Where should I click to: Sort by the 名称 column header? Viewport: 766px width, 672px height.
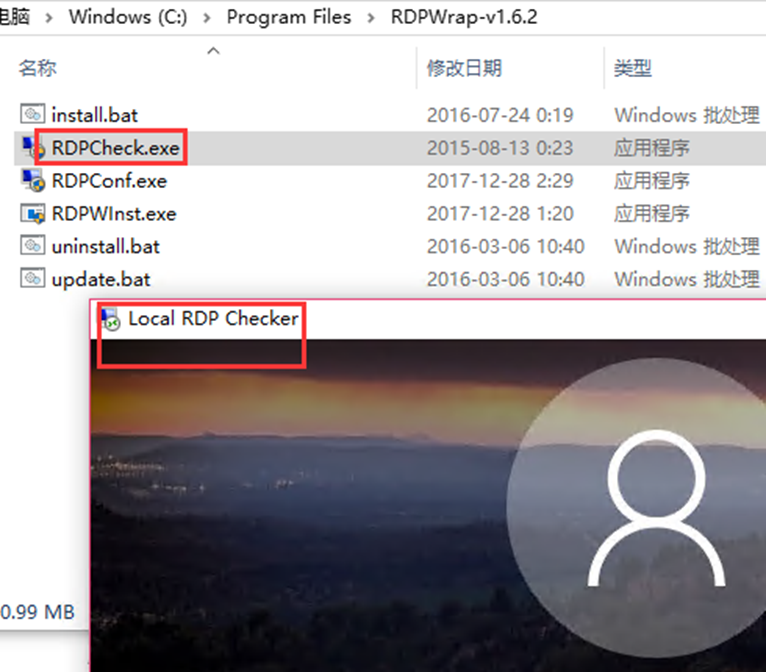click(x=38, y=68)
